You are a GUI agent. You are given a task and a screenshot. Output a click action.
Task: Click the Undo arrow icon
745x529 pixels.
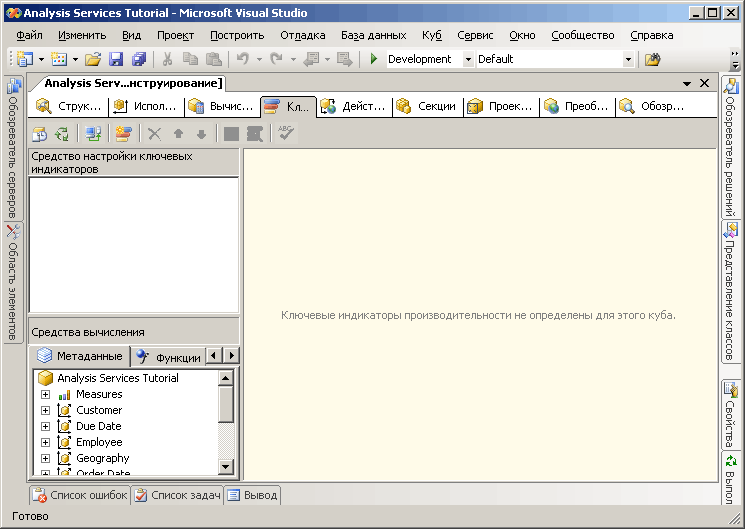pos(243,59)
